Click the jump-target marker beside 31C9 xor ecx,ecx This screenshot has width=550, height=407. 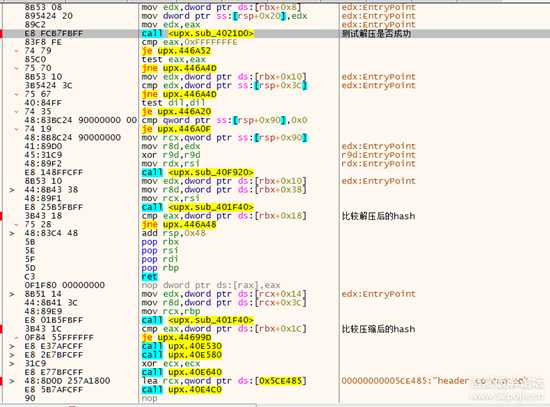click(x=12, y=363)
